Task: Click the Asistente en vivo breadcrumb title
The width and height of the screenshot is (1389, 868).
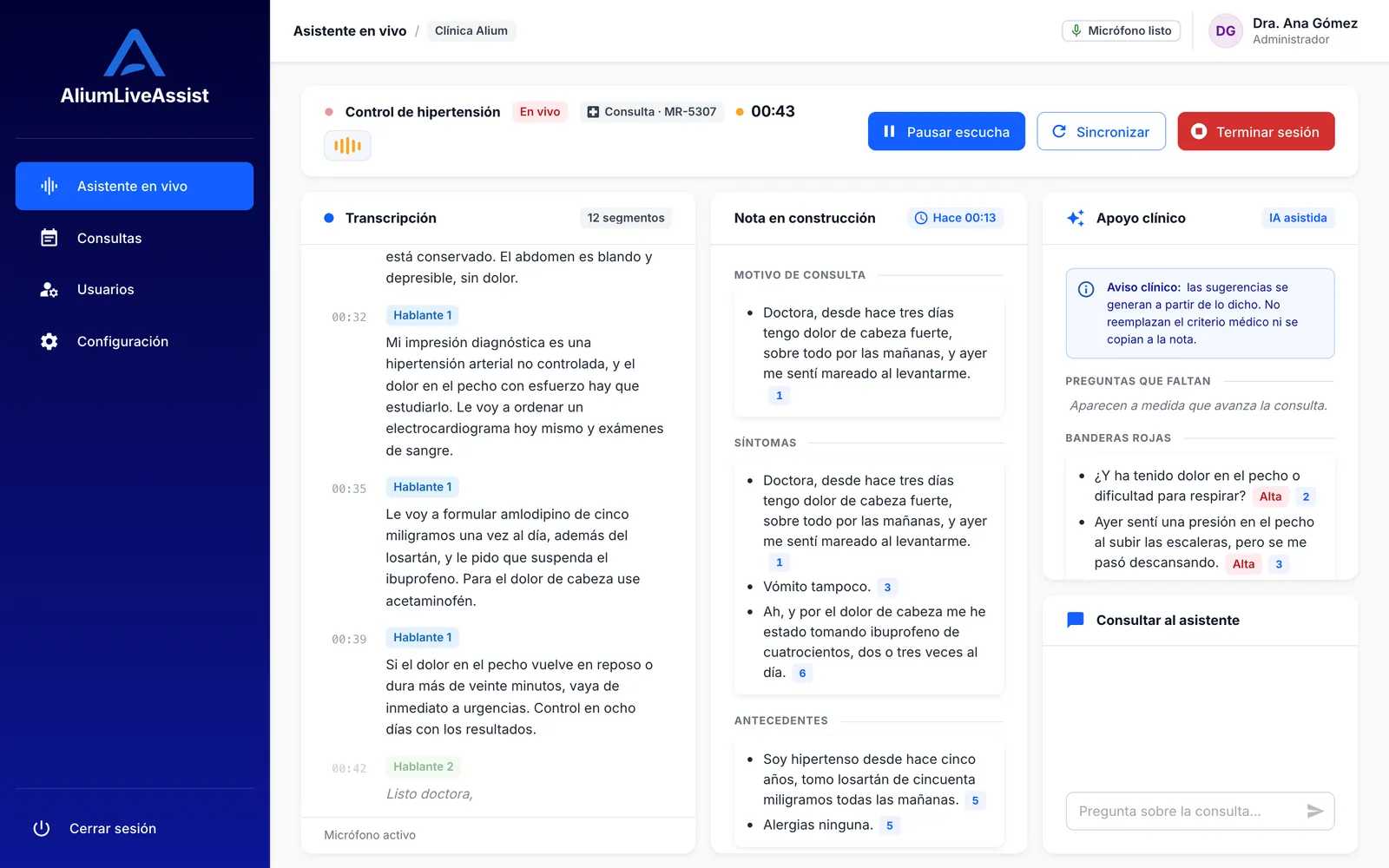Action: 350,30
